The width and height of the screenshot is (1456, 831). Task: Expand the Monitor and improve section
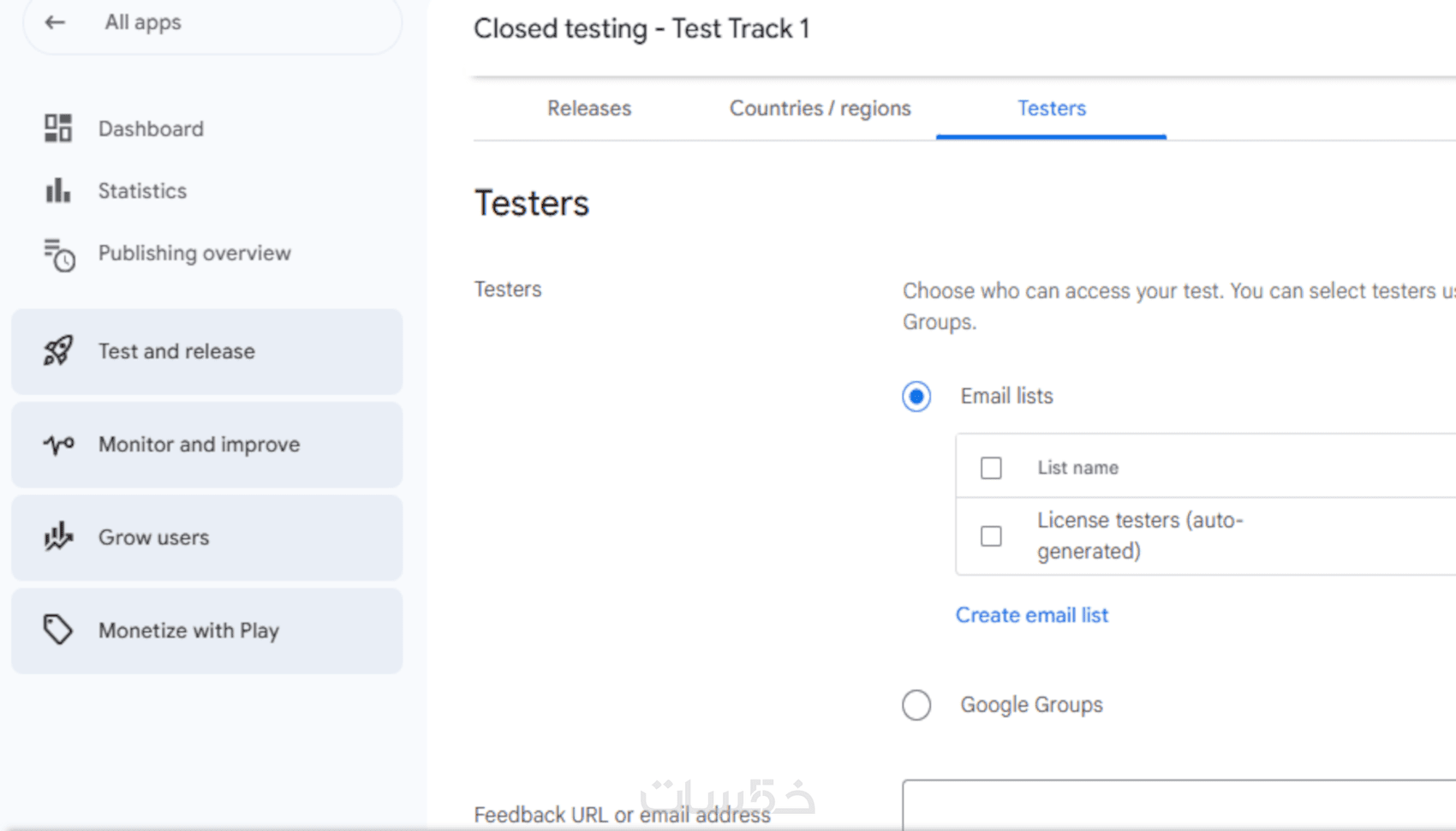(x=199, y=445)
